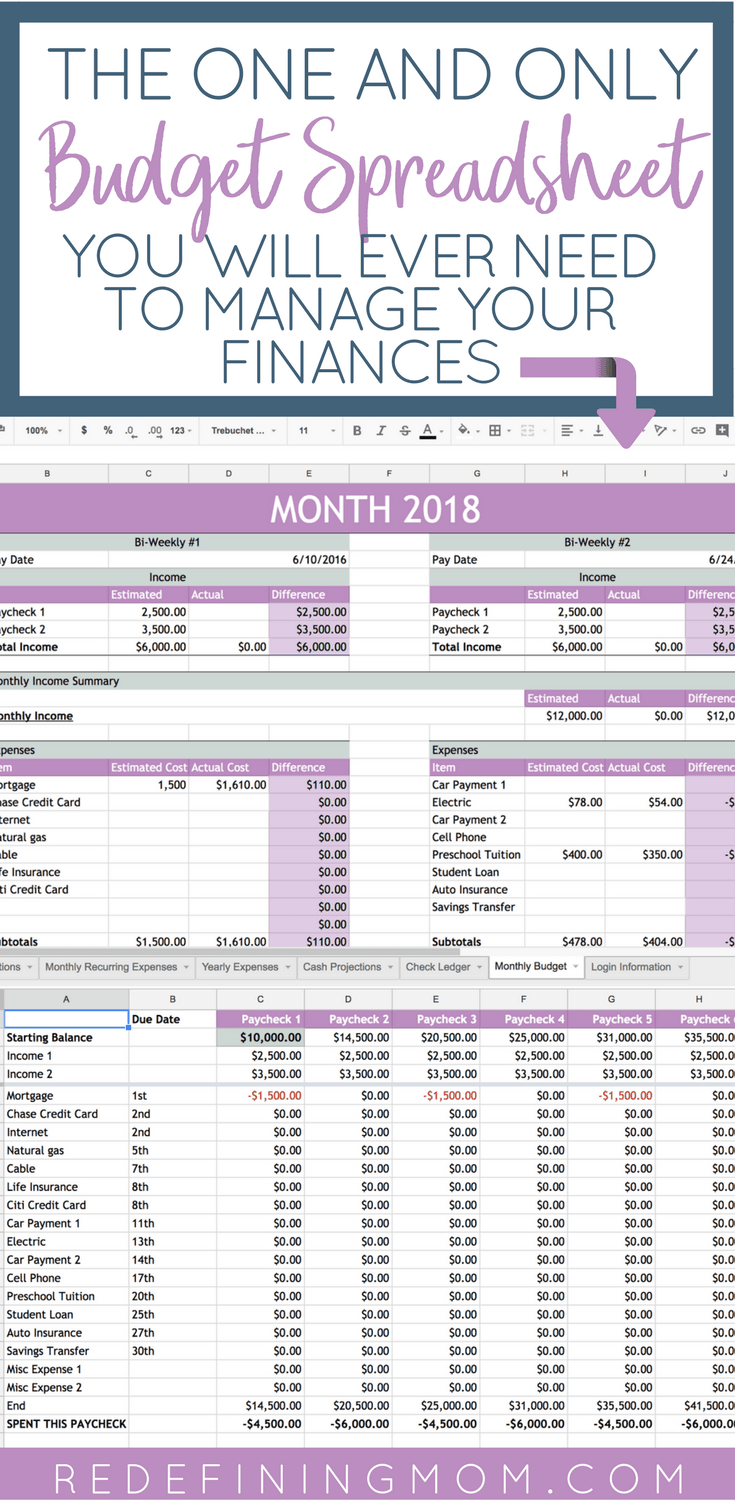Open font size 11 dropdown
Image resolution: width=735 pixels, height=1500 pixels.
tap(316, 430)
